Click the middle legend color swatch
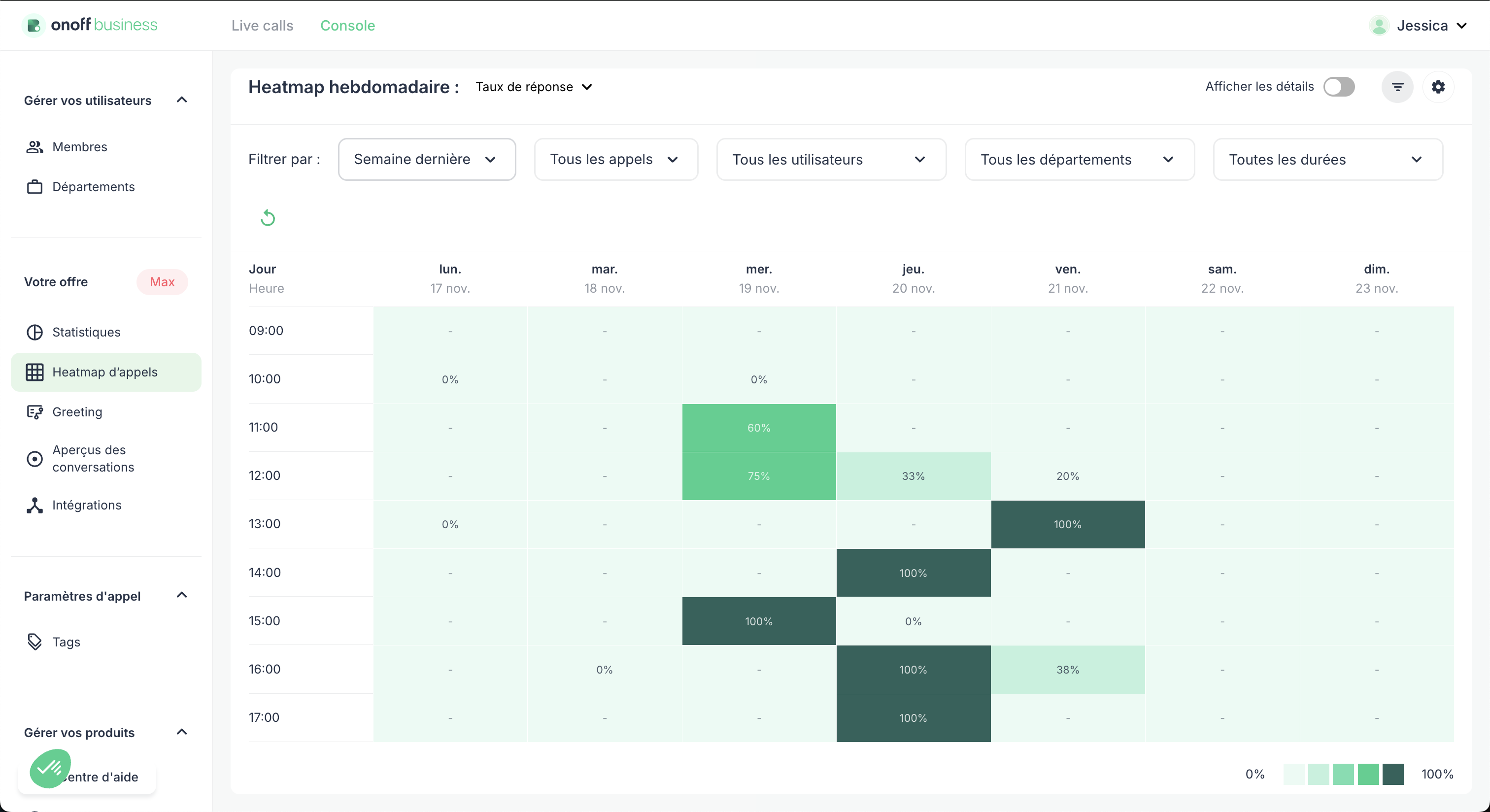Screen dimensions: 1490x812 pyautogui.click(x=1343, y=774)
